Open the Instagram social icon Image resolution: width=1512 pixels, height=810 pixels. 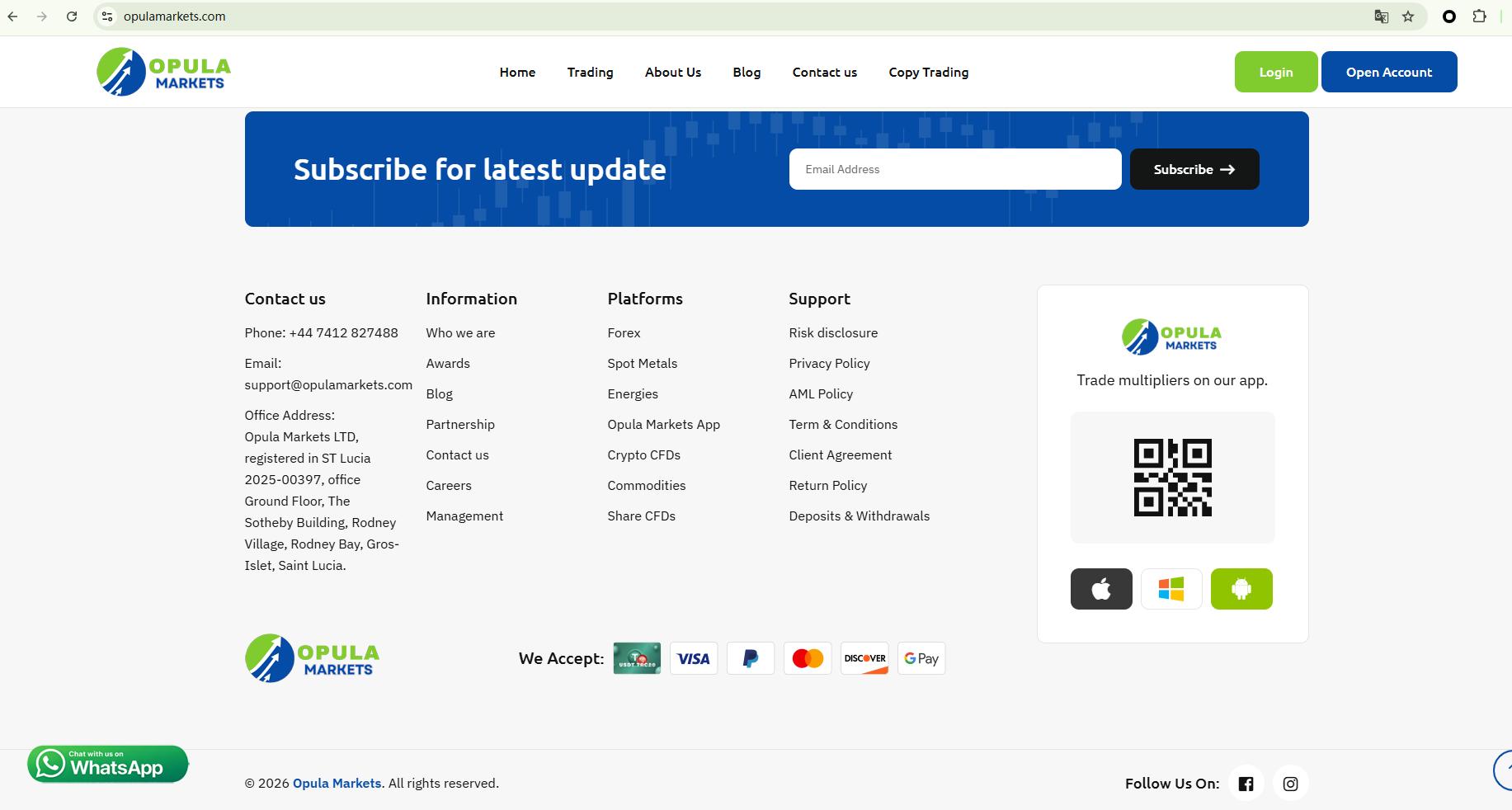1290,784
